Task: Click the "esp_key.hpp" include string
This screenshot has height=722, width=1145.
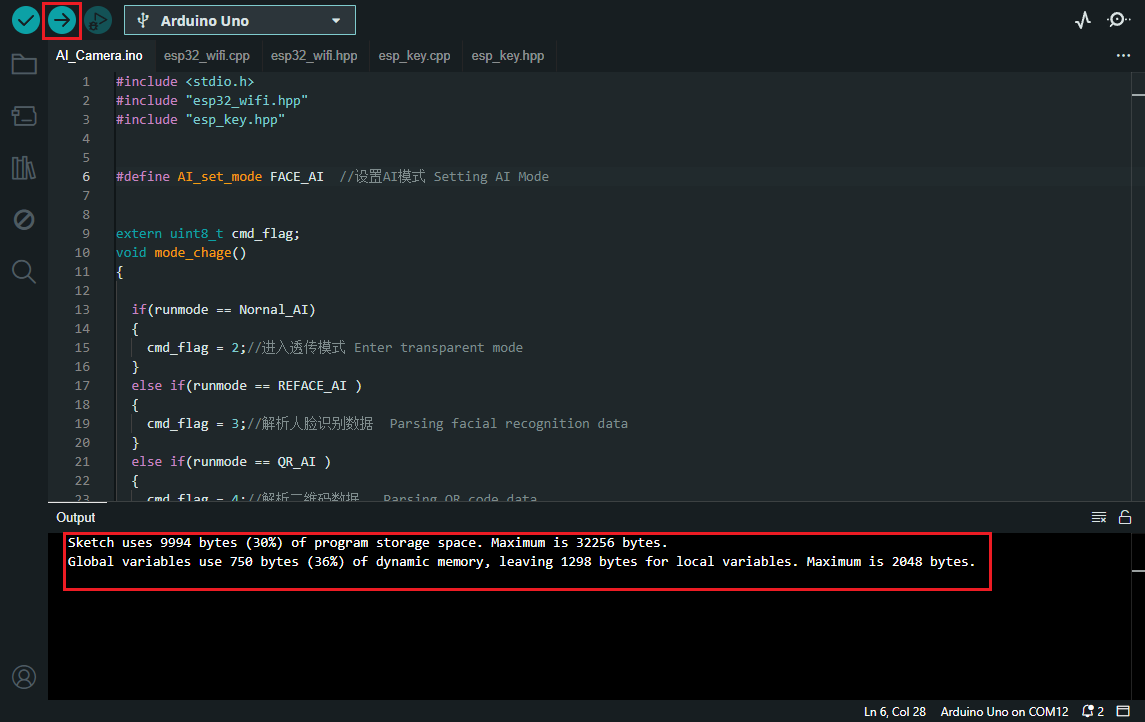Action: [x=235, y=120]
